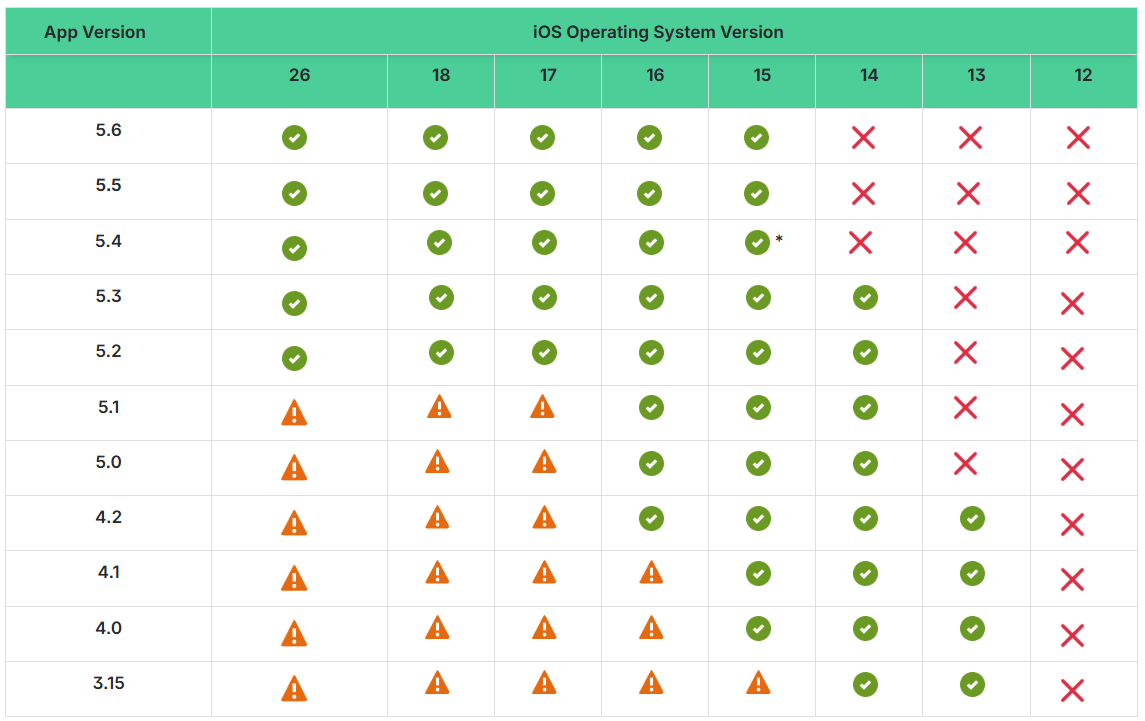This screenshot has width=1145, height=721.
Task: Click the red X for 5.2 on iOS 13
Action: [965, 353]
